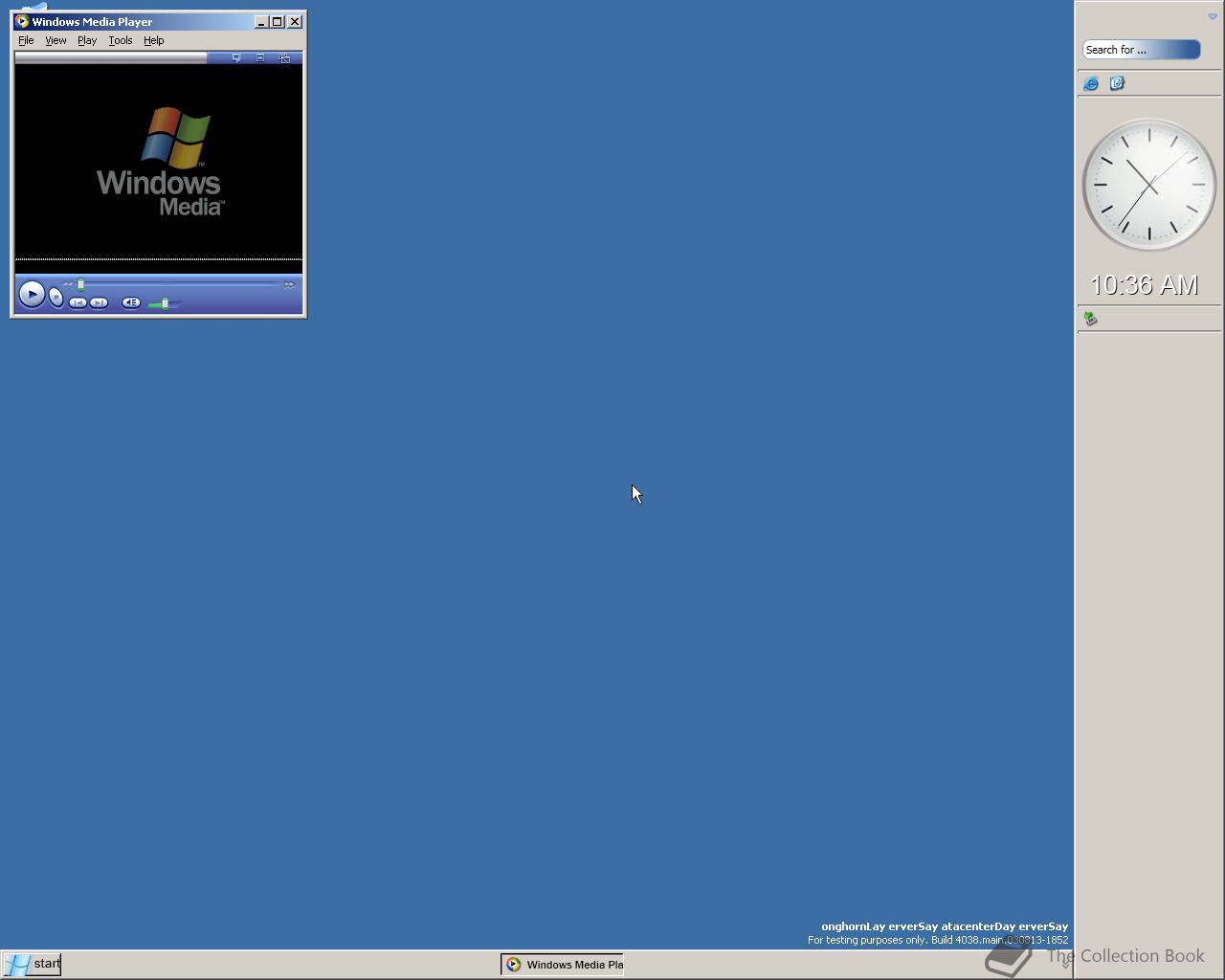1225x980 pixels.
Task: Click the last icon in the blue strip above the video
Action: [284, 58]
